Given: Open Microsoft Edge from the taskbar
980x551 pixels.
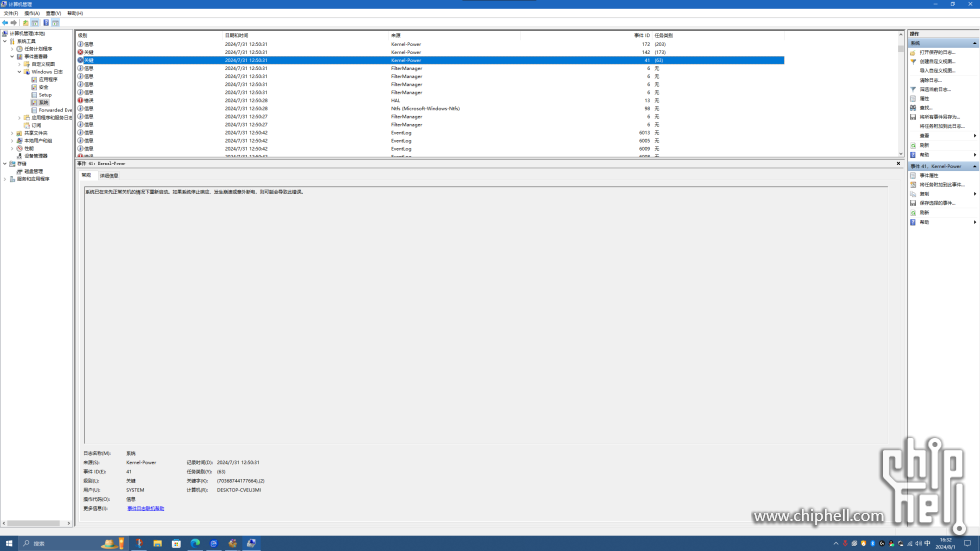Looking at the screenshot, I should point(195,544).
